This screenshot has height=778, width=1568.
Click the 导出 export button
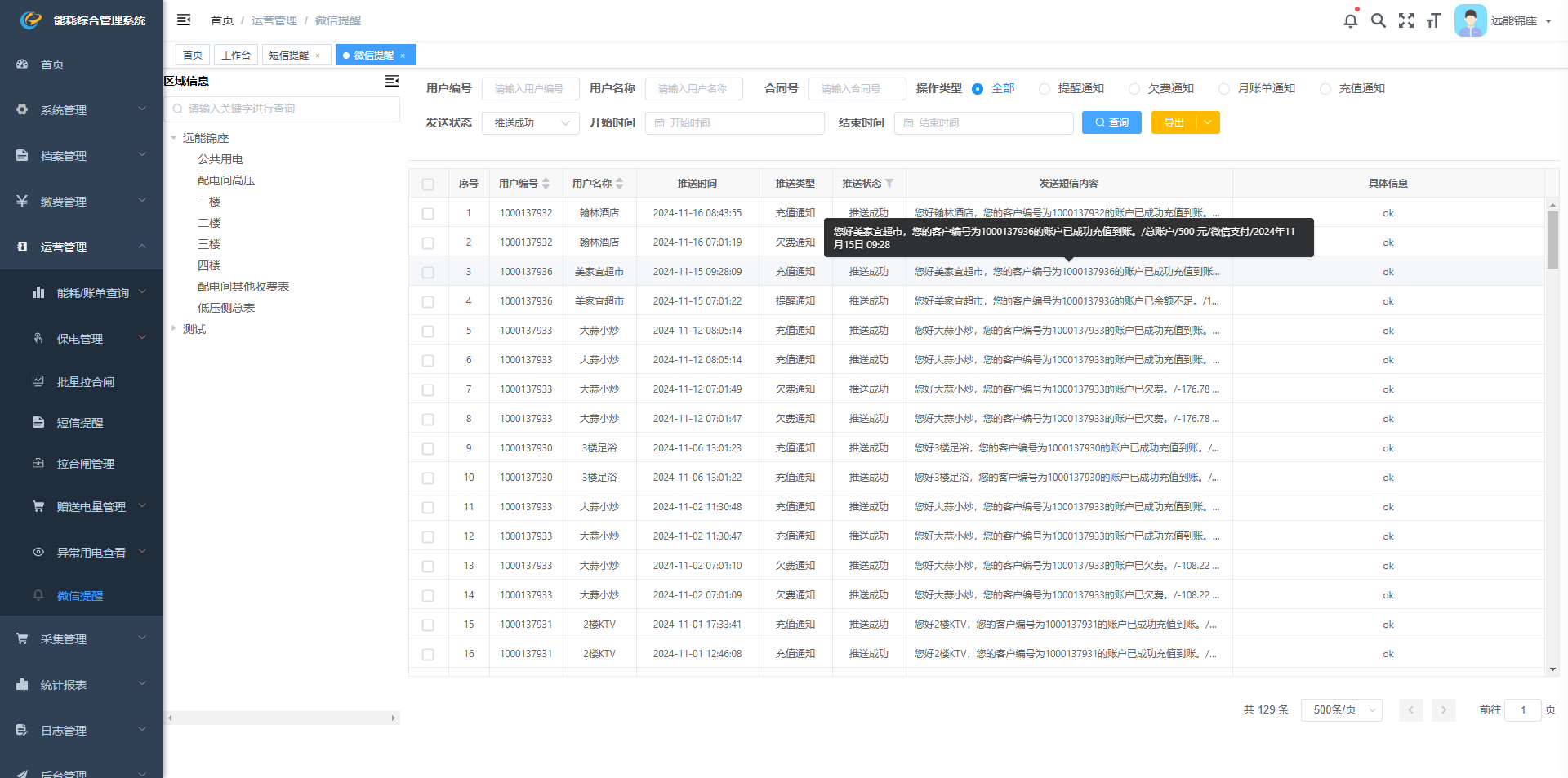tap(1174, 122)
